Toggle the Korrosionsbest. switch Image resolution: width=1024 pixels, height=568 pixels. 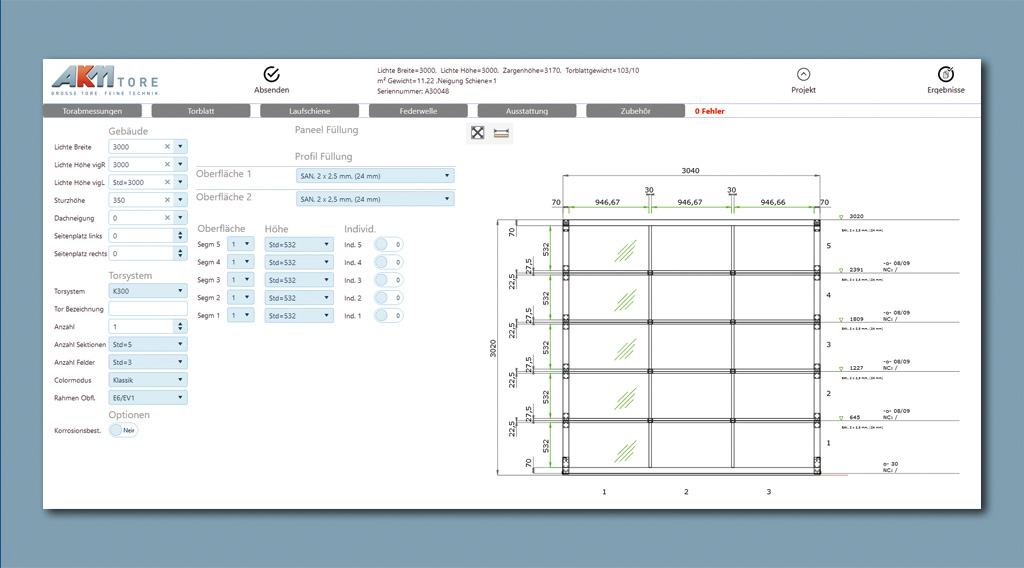click(123, 430)
